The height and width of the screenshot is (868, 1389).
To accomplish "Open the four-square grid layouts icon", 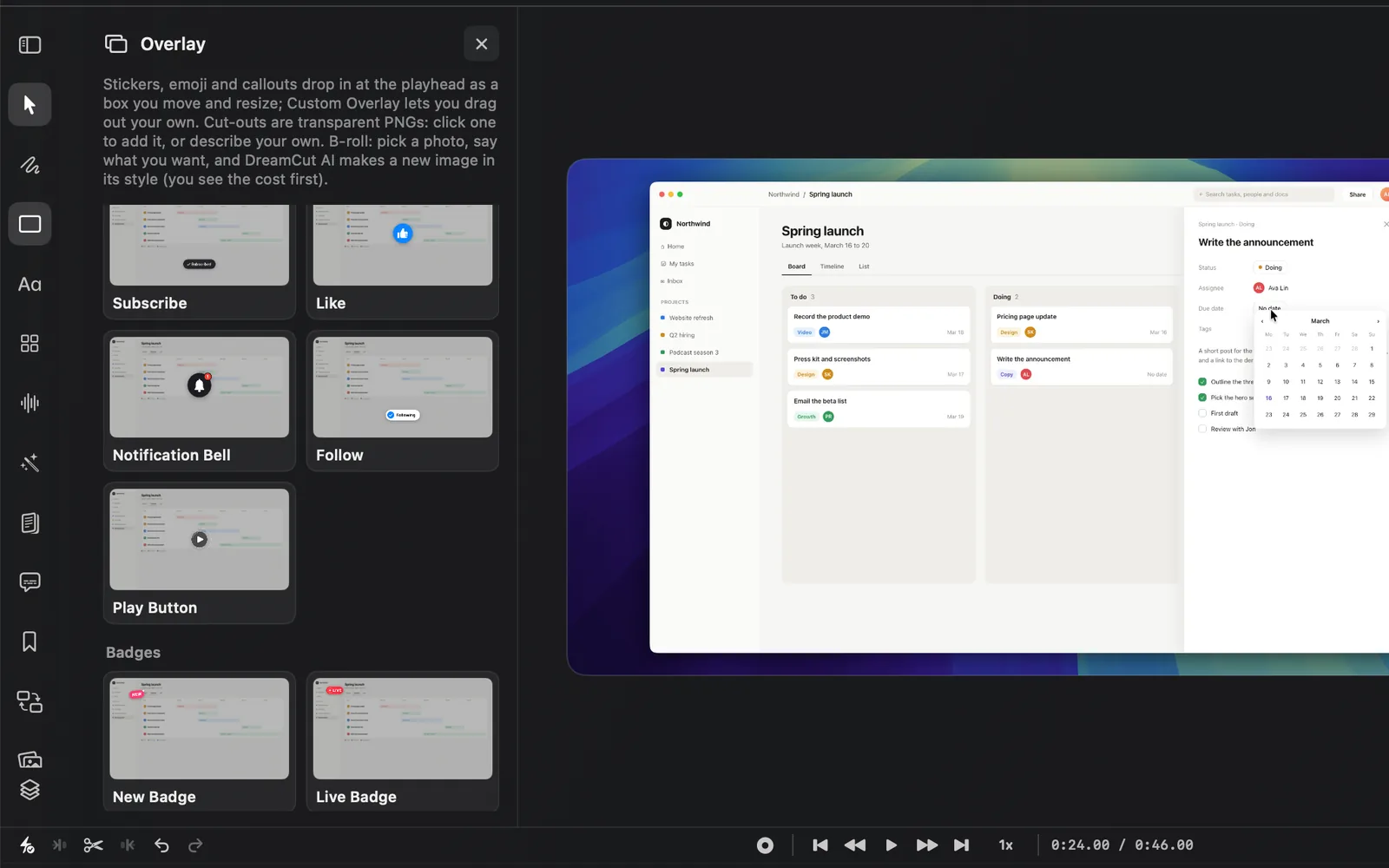I will (x=30, y=344).
